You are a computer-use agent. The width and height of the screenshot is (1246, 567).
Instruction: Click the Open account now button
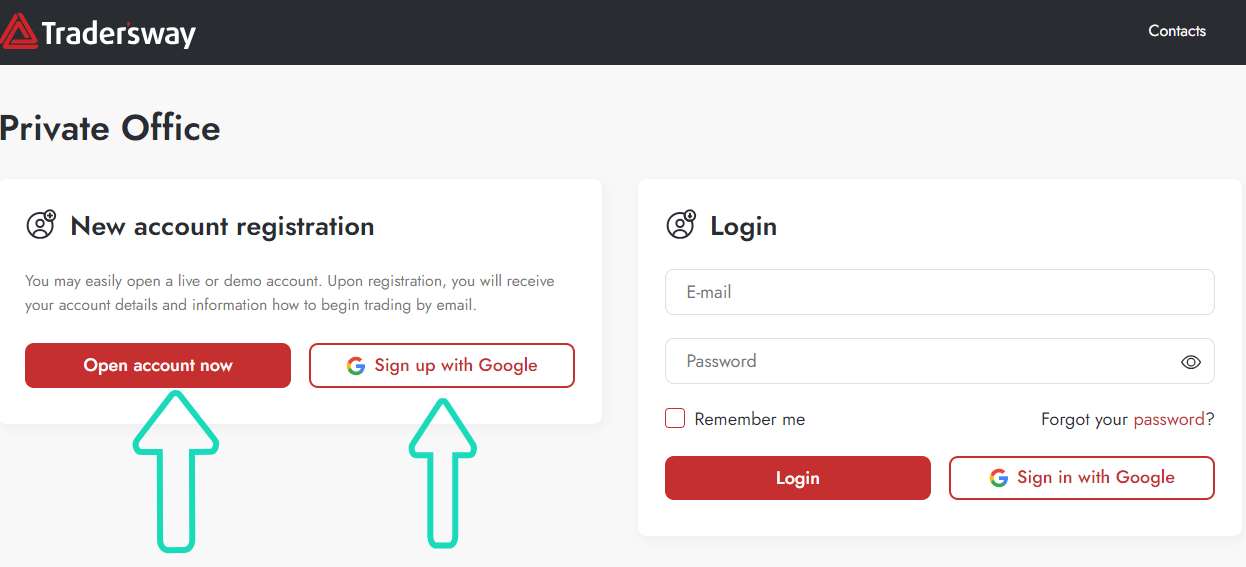coord(158,366)
